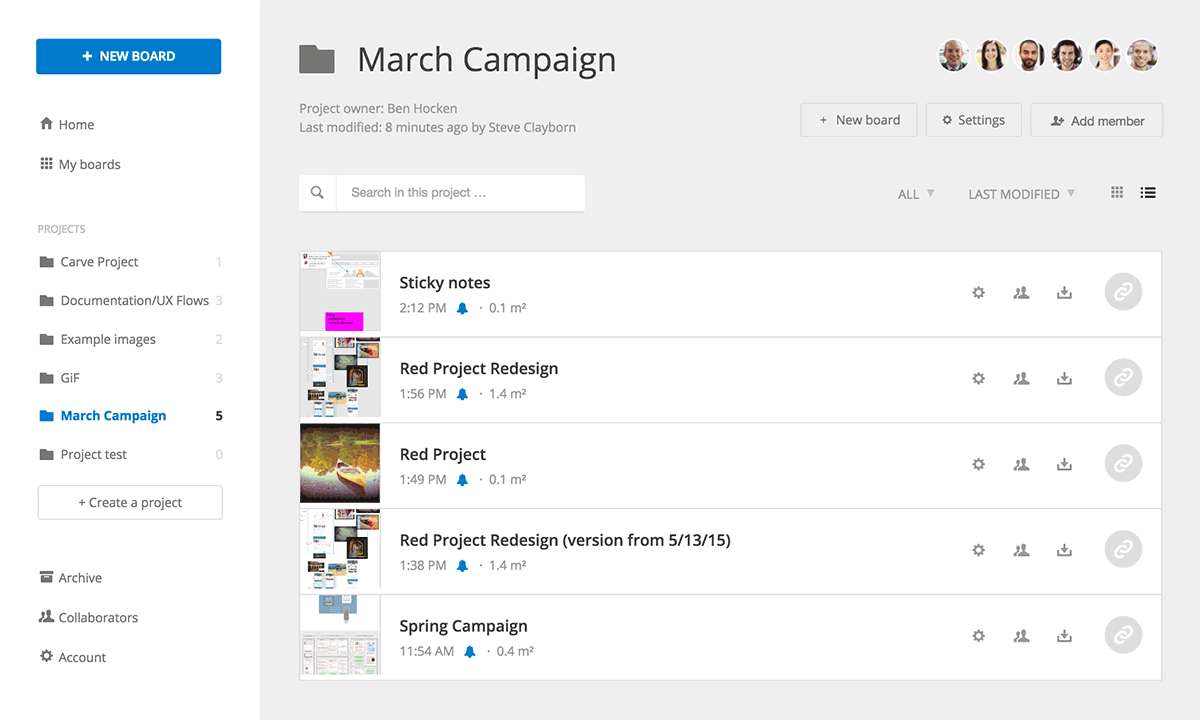Image resolution: width=1200 pixels, height=720 pixels.
Task: Toggle notification bell on Sticky notes
Action: 462,308
